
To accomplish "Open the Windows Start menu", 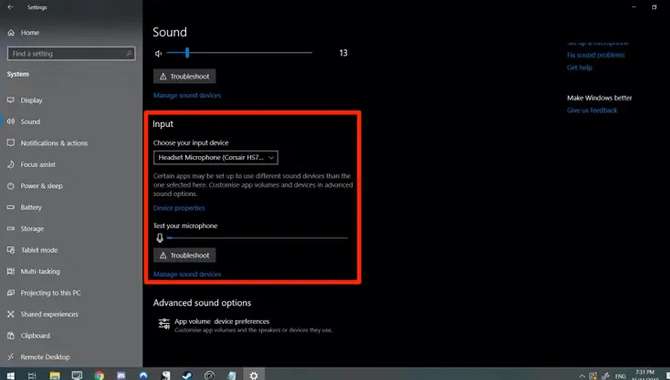I will click(10, 375).
